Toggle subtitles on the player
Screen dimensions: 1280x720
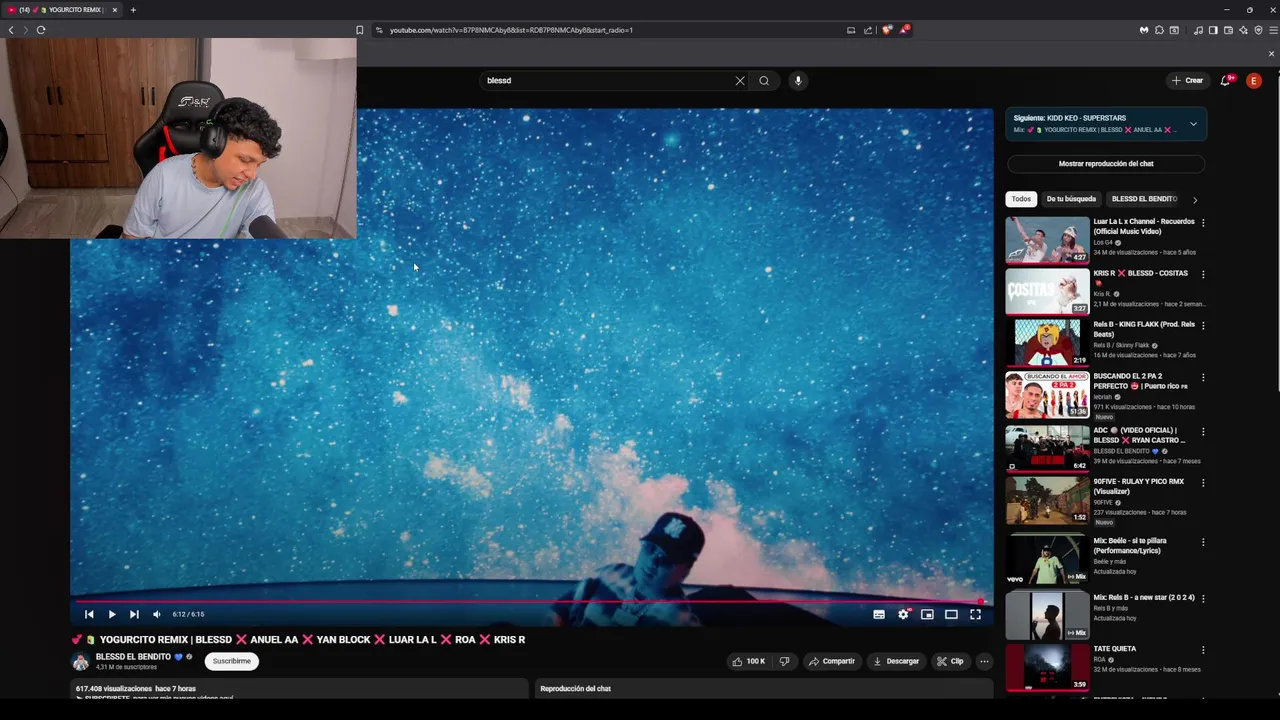[x=879, y=614]
